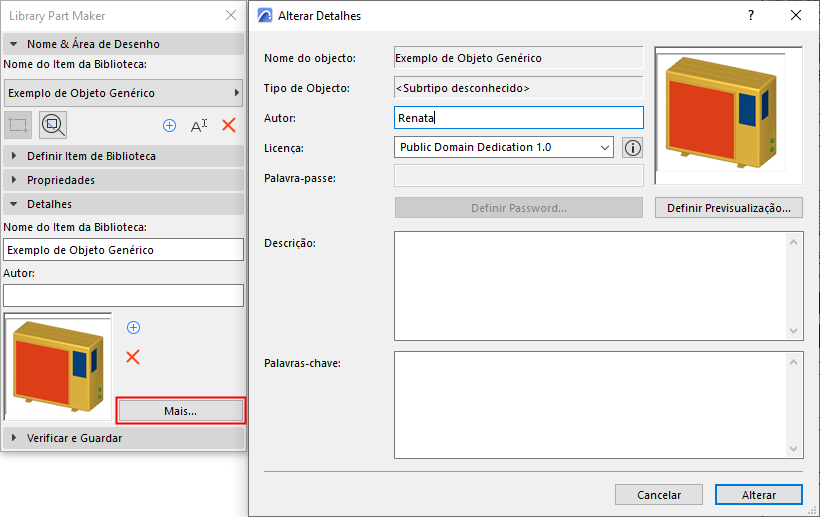Screen dimensions: 820x517
Task: Open the license information icon
Action: click(632, 148)
